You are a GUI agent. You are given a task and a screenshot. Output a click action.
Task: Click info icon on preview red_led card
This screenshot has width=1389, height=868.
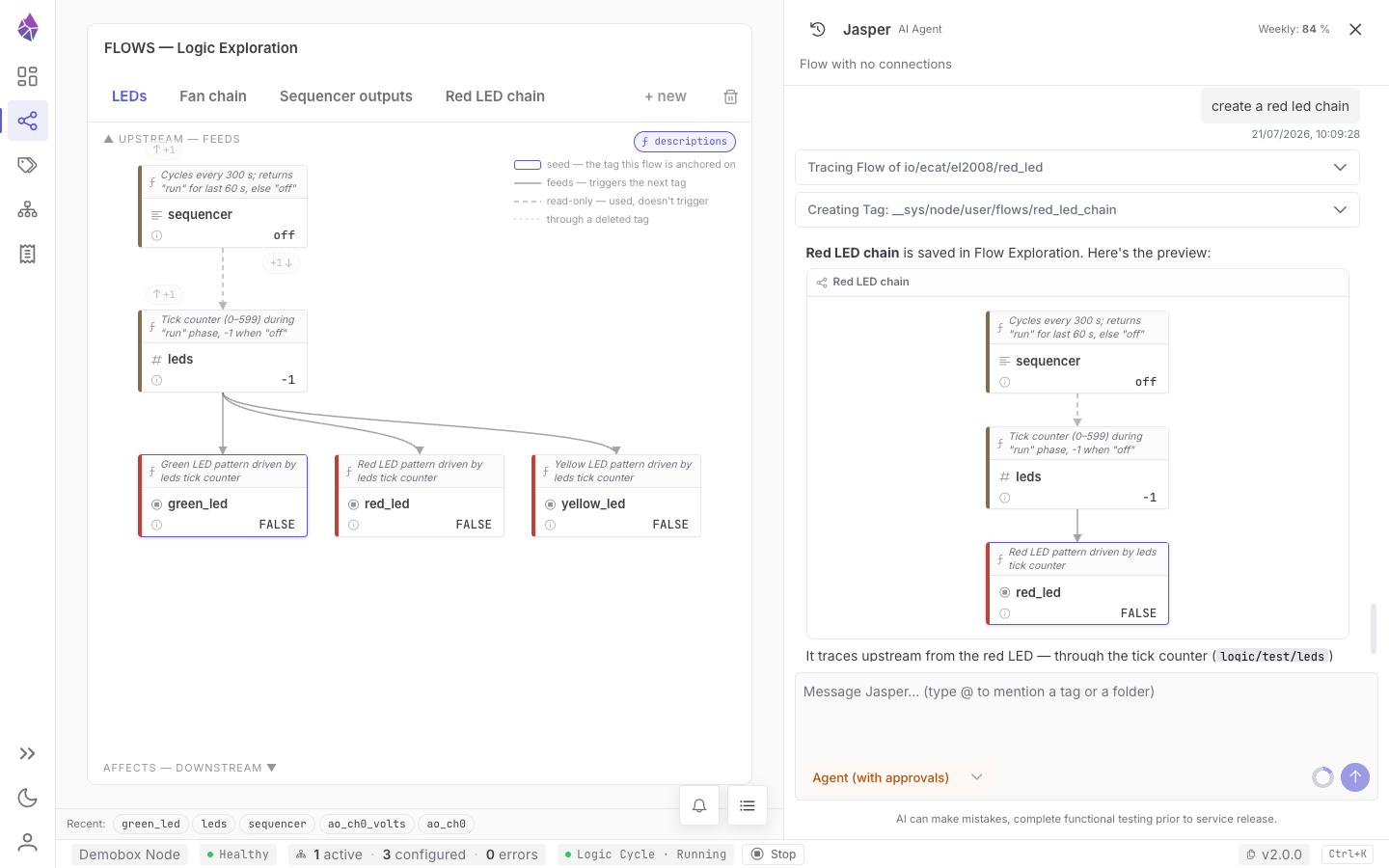pyautogui.click(x=1005, y=613)
